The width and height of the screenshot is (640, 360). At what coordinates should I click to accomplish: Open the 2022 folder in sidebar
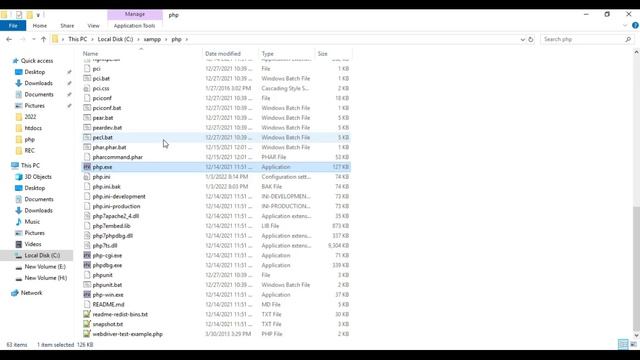pos(30,117)
